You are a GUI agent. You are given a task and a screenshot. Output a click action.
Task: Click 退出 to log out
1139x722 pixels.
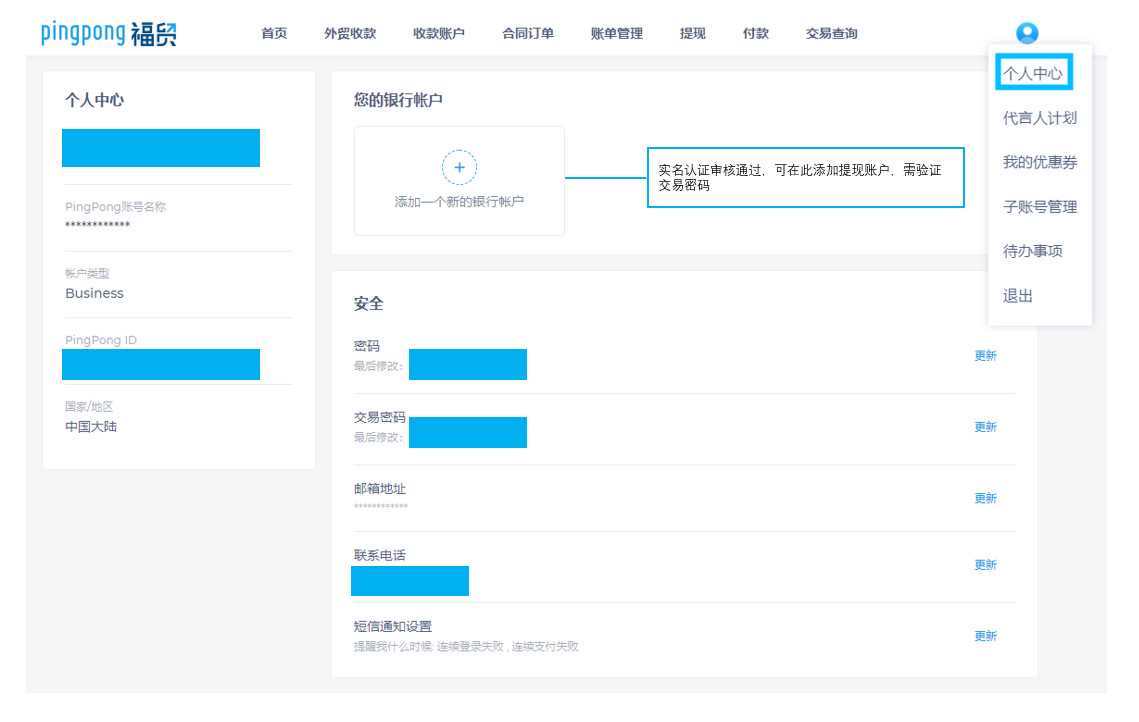point(1017,296)
